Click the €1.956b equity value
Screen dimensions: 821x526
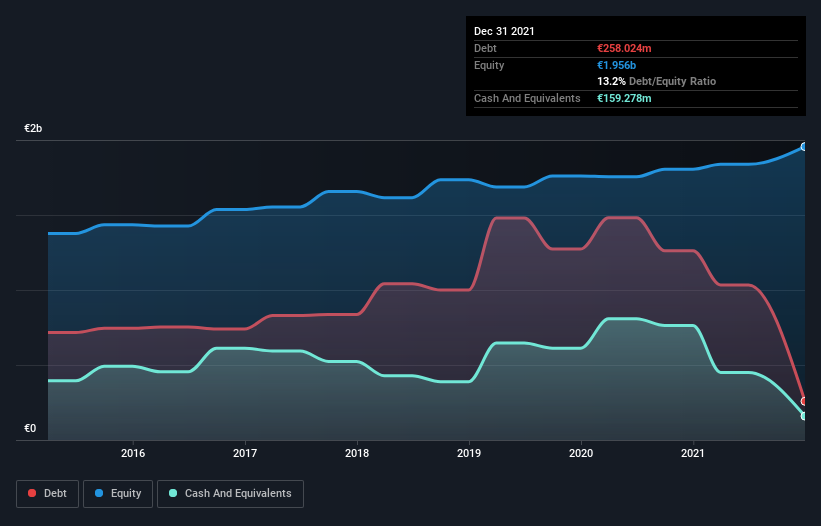click(x=616, y=65)
